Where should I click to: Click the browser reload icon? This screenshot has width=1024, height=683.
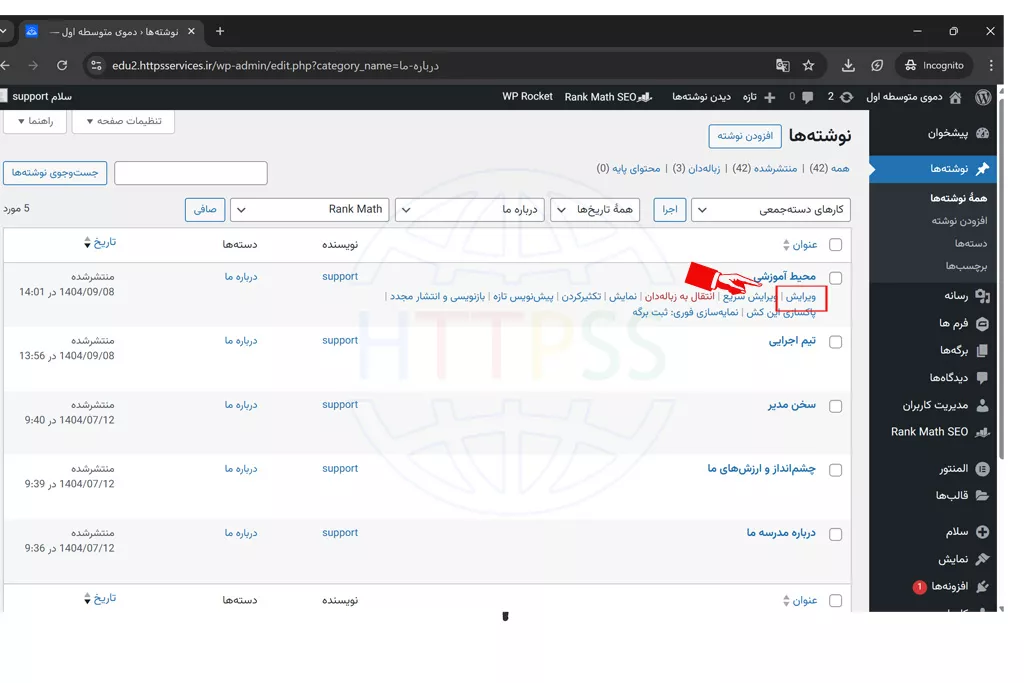[x=62, y=66]
